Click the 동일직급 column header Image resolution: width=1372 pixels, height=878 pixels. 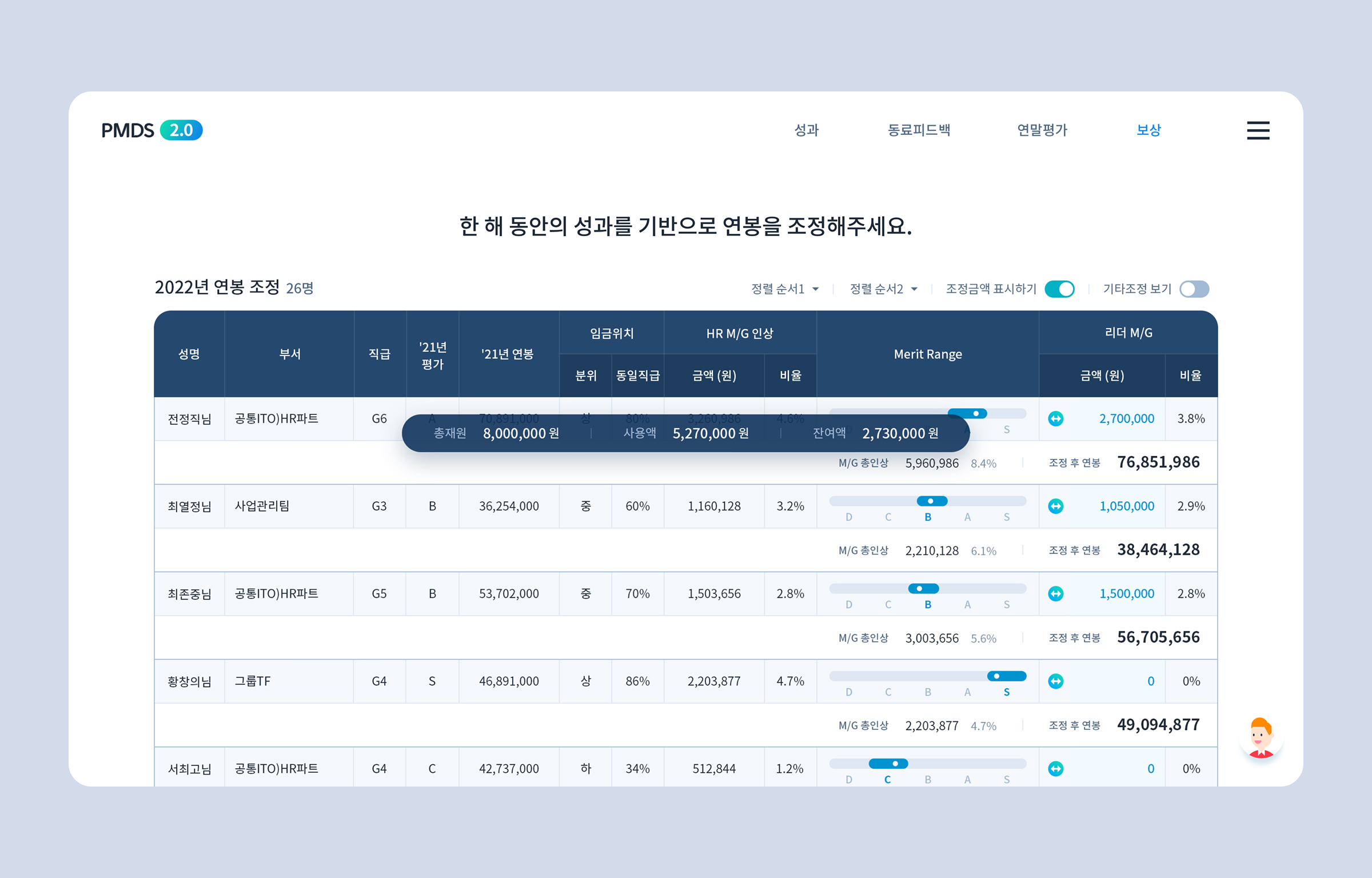tap(638, 376)
